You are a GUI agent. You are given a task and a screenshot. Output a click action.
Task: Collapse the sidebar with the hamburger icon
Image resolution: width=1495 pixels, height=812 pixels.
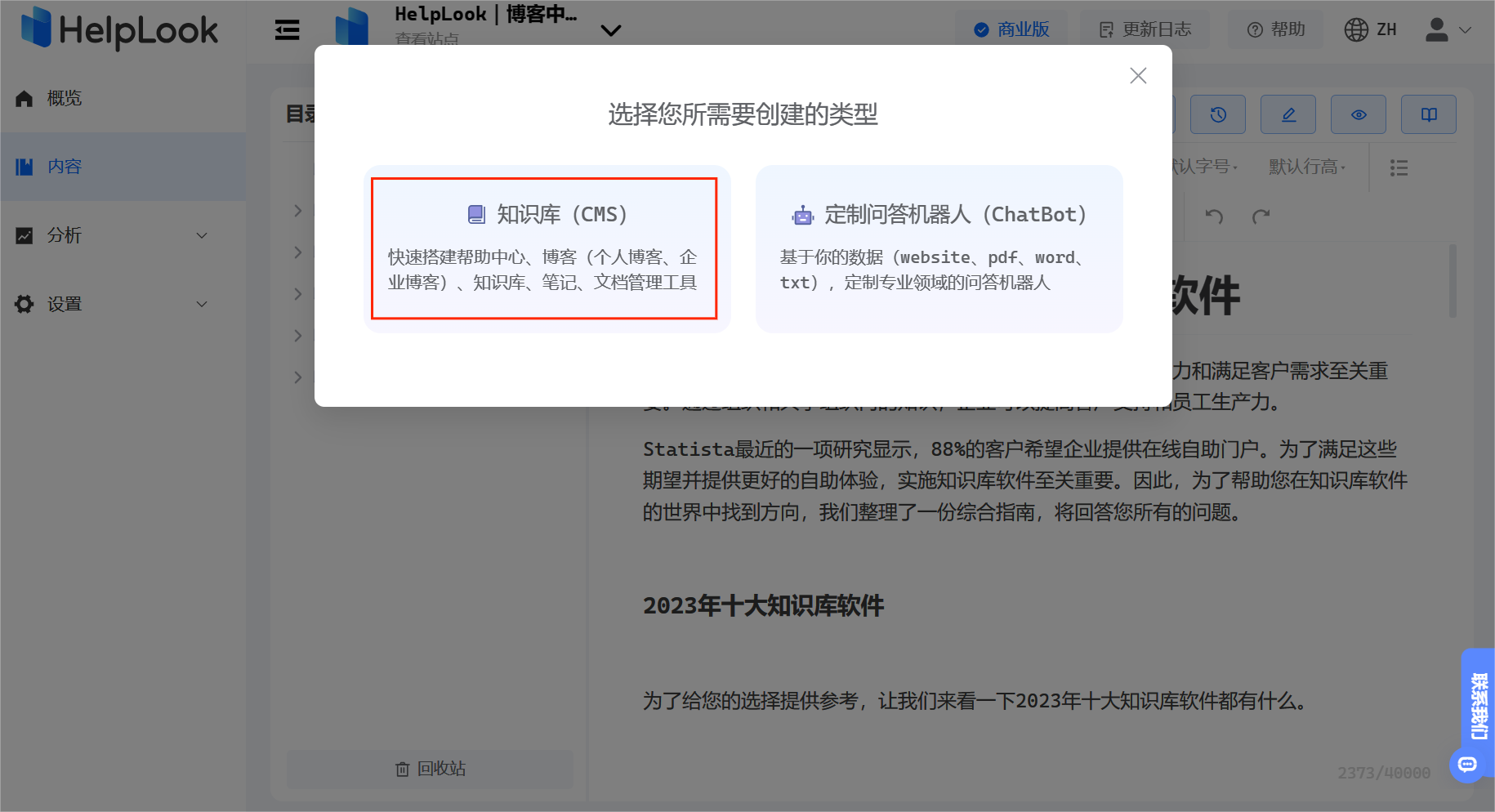pyautogui.click(x=286, y=29)
